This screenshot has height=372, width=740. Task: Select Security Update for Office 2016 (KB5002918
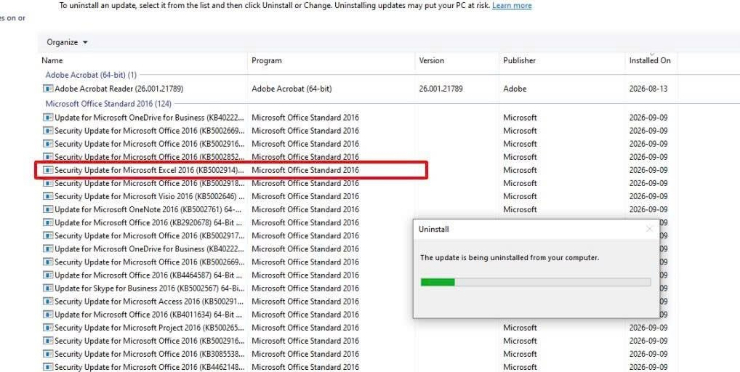tap(149, 183)
